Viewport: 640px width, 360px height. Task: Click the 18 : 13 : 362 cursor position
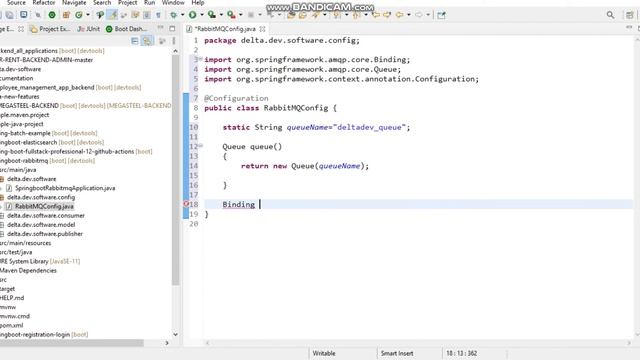coord(462,353)
